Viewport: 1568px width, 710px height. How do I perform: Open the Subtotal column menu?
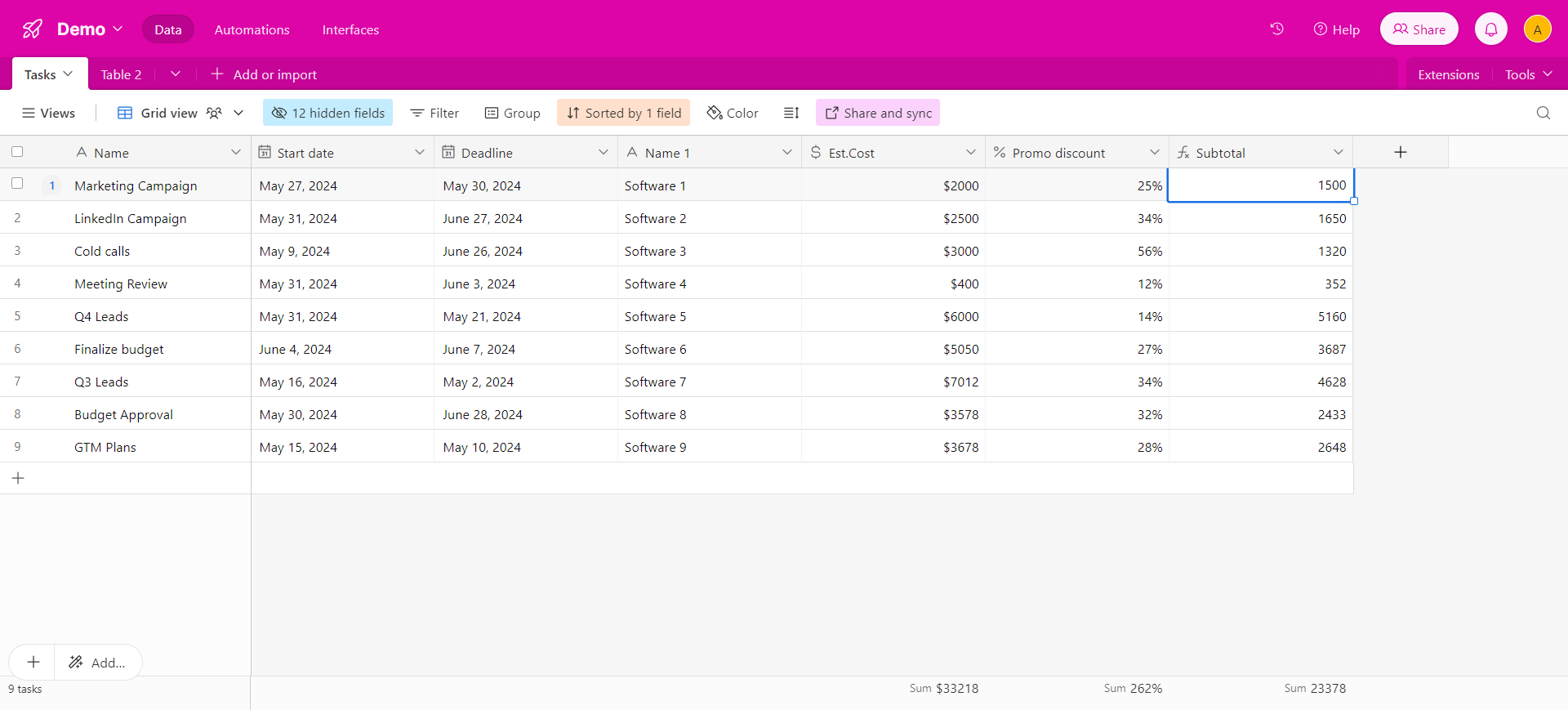(x=1339, y=152)
